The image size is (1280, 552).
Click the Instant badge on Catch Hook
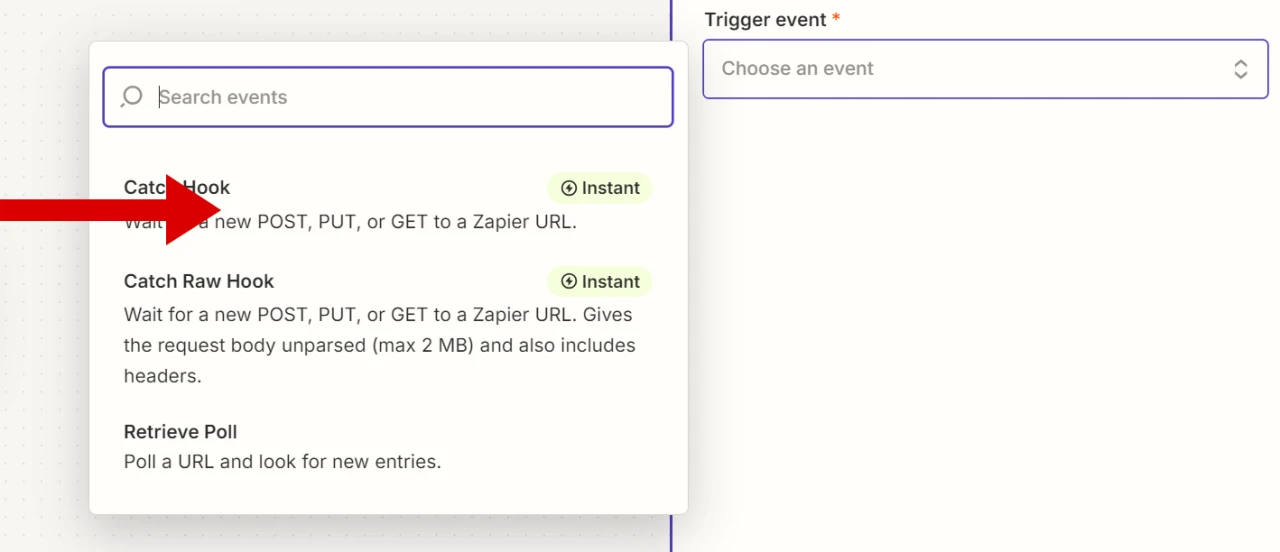tap(600, 188)
